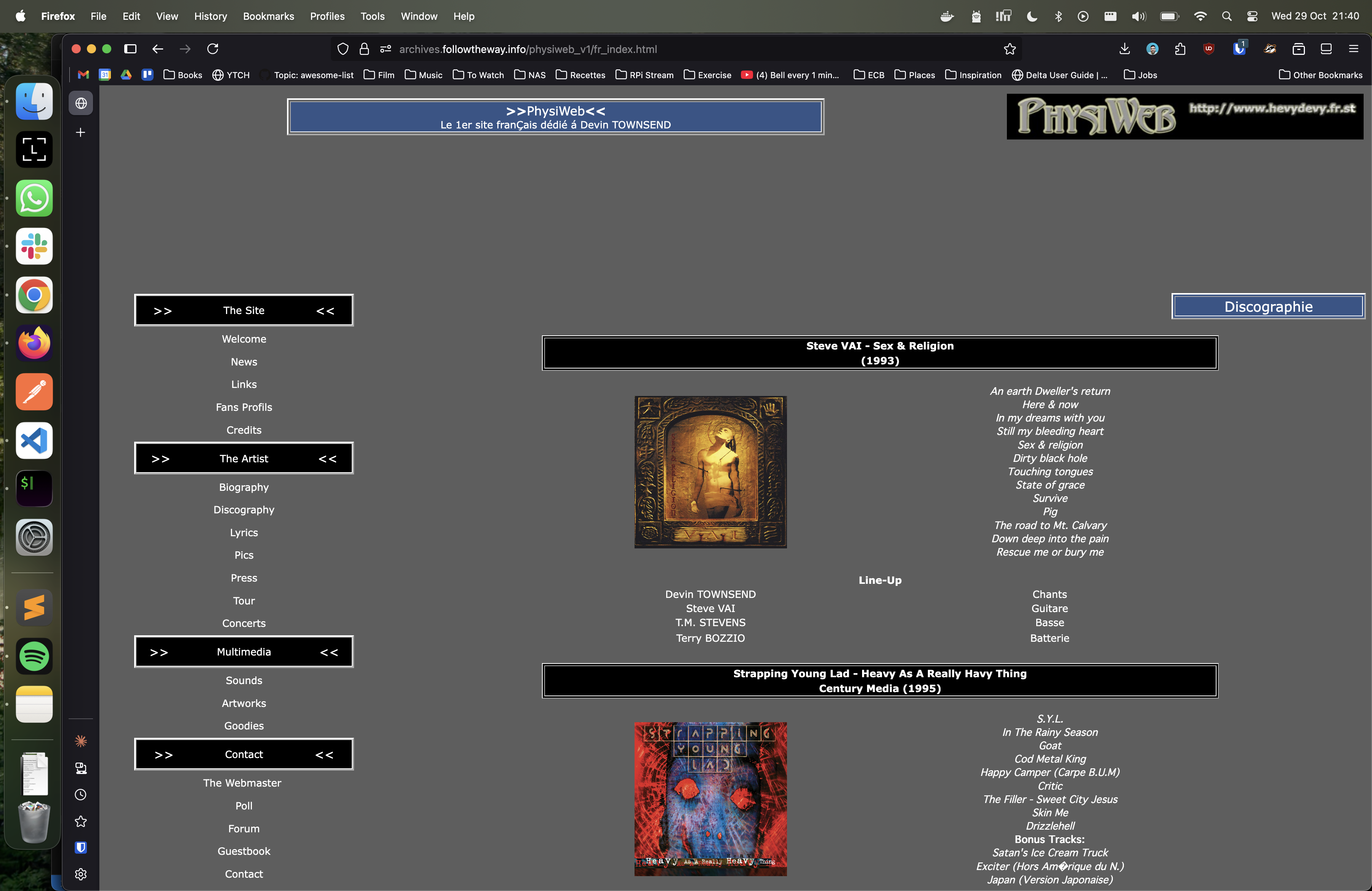This screenshot has width=1372, height=891.
Task: Open new tab with plus icon
Action: [81, 133]
